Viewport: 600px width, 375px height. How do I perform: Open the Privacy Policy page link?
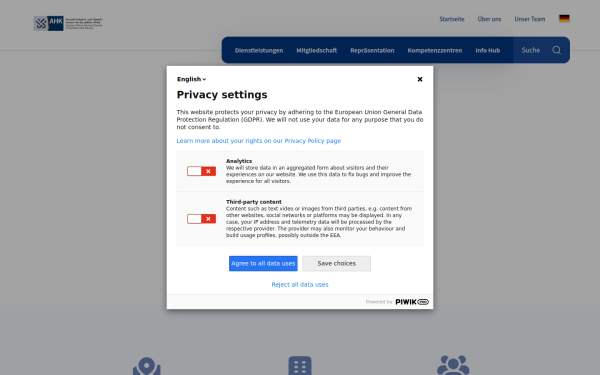tap(259, 141)
